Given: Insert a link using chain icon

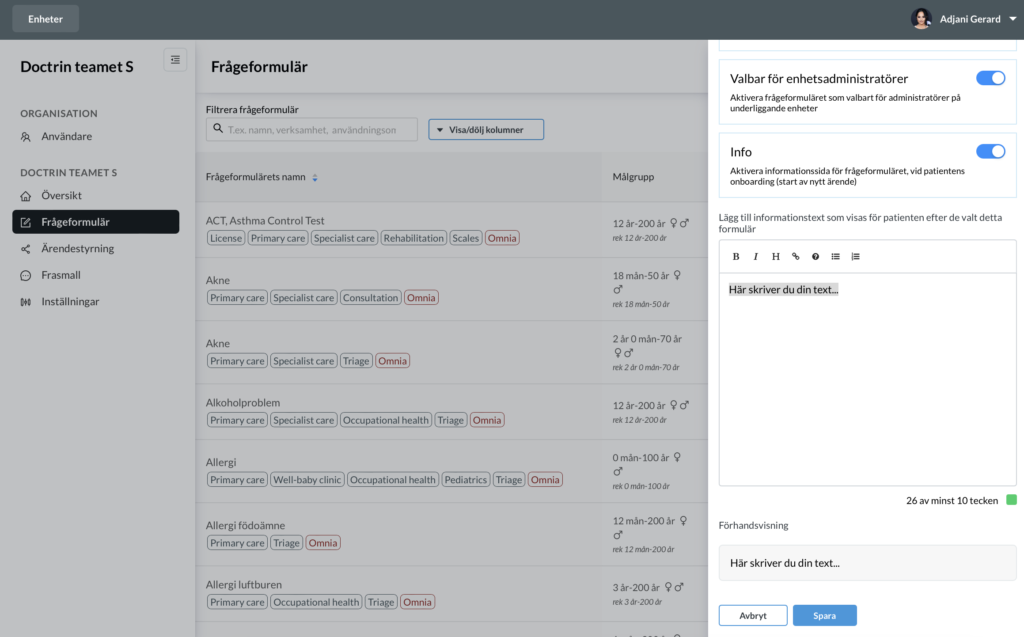Looking at the screenshot, I should (795, 257).
